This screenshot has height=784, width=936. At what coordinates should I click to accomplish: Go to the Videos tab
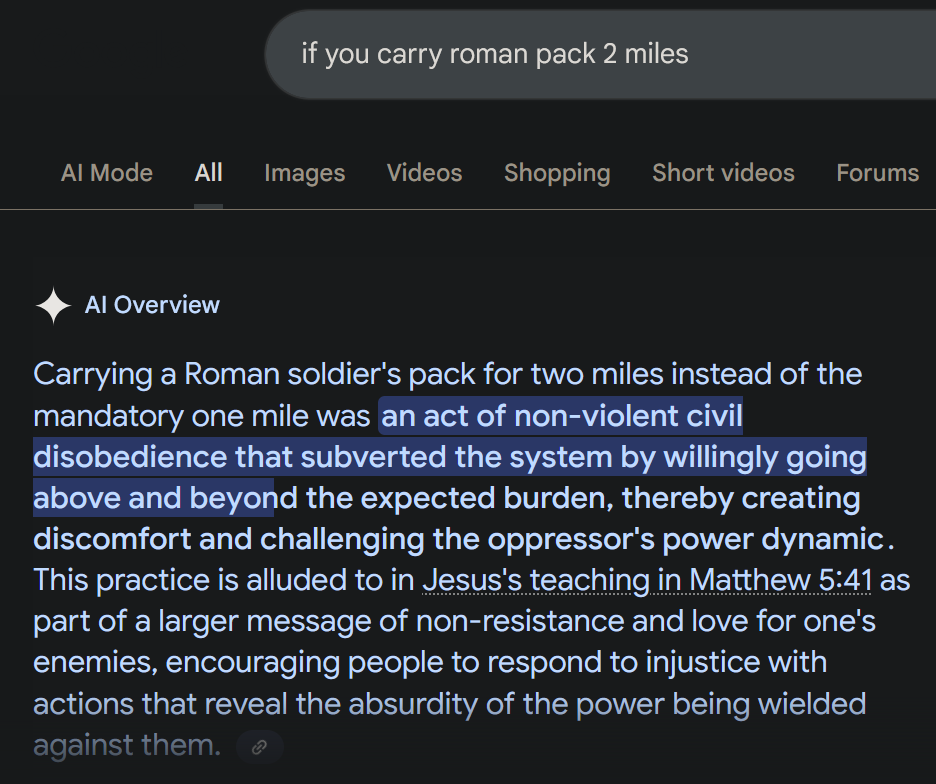424,173
